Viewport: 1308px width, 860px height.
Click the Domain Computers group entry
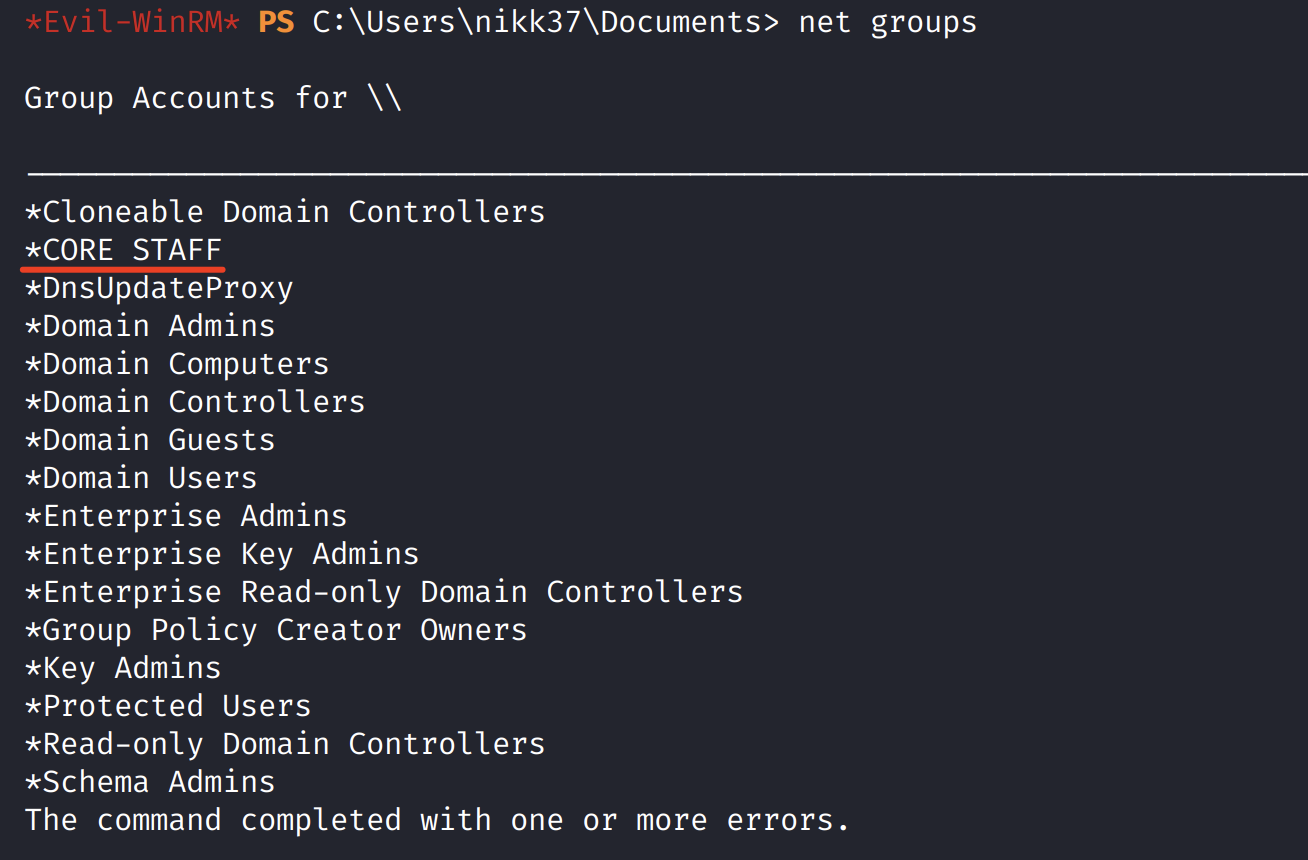tap(177, 364)
